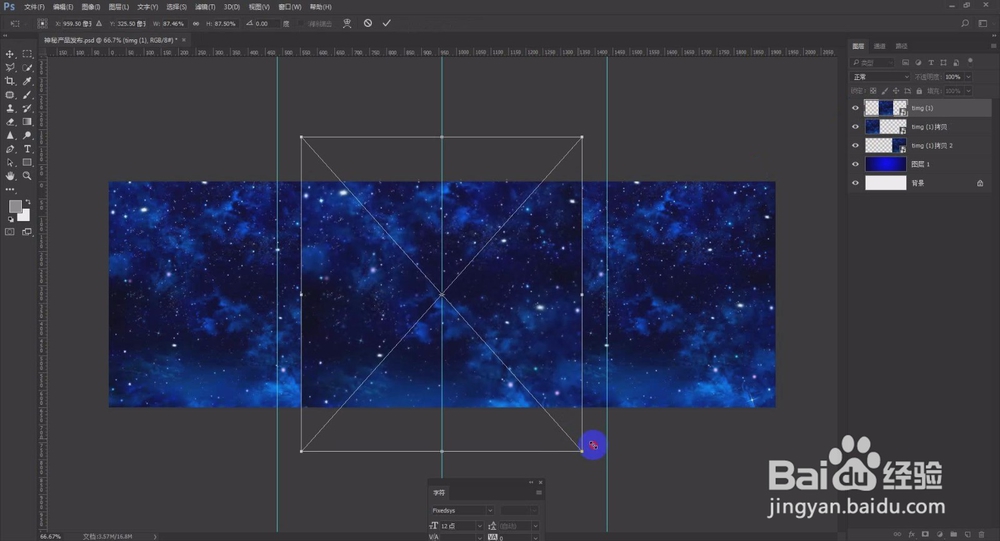The height and width of the screenshot is (541, 1000).
Task: Hide the timg (1) 拷贝 layer
Action: 855,126
